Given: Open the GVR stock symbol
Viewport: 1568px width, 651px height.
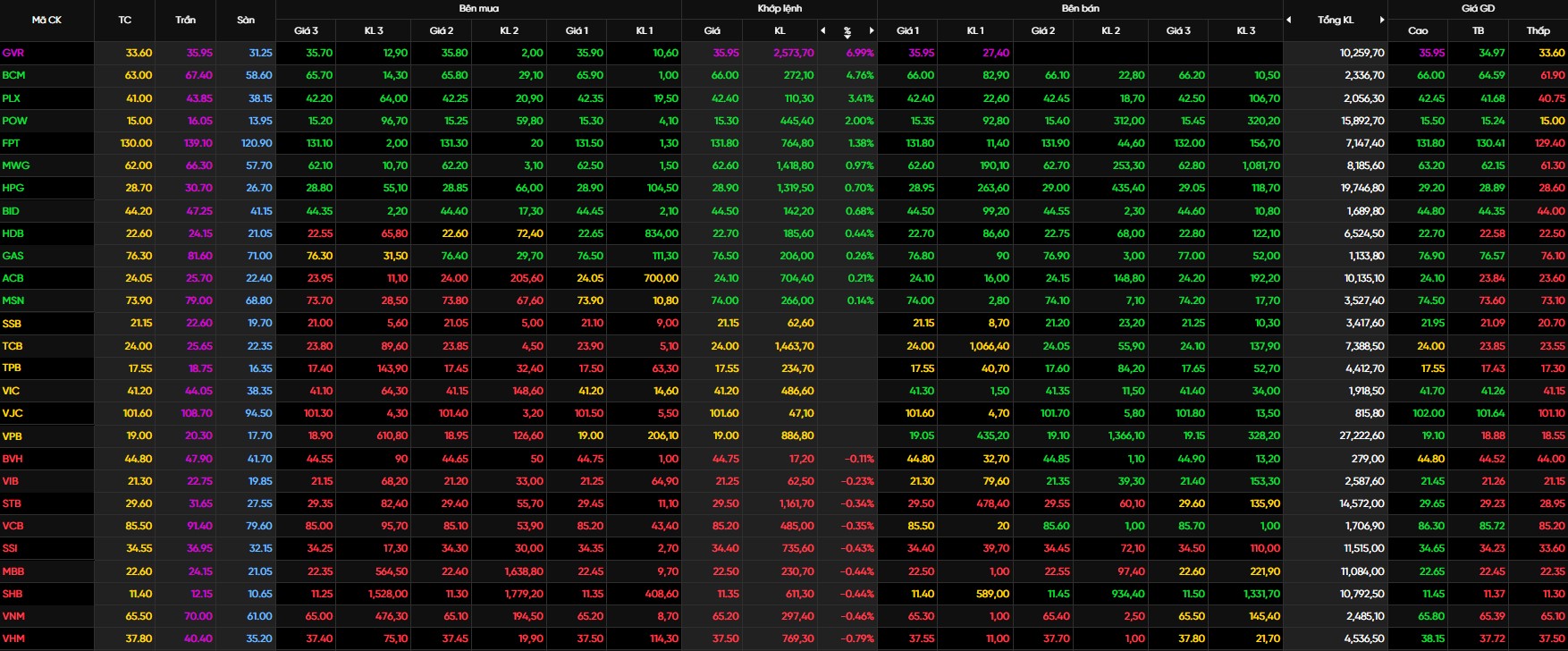Looking at the screenshot, I should [13, 53].
